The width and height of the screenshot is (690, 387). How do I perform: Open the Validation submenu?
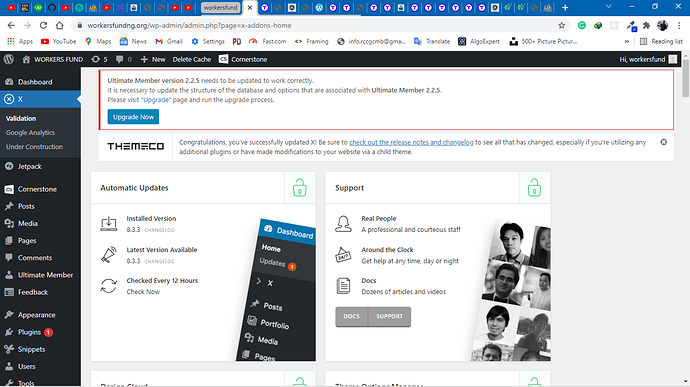point(21,118)
